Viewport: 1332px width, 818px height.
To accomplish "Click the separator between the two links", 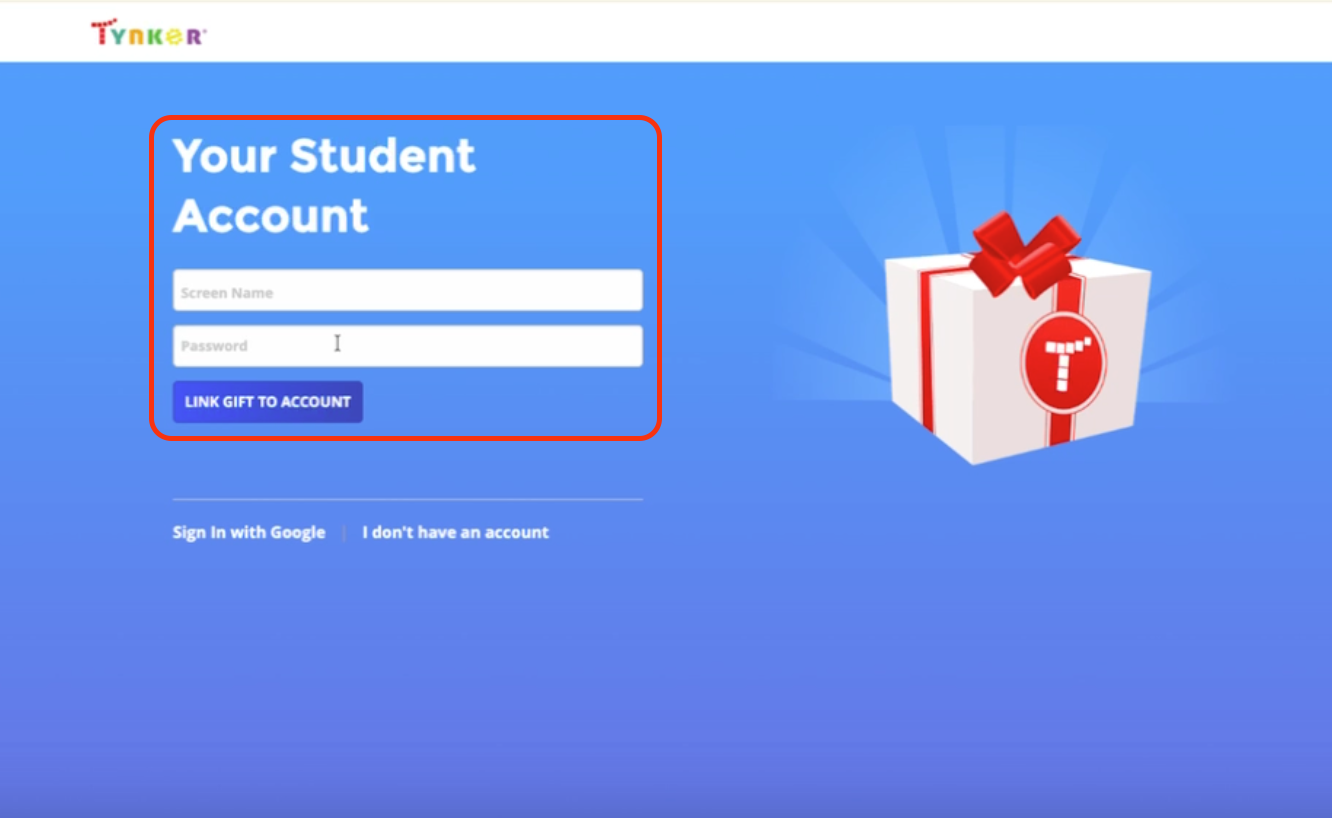I will 344,532.
